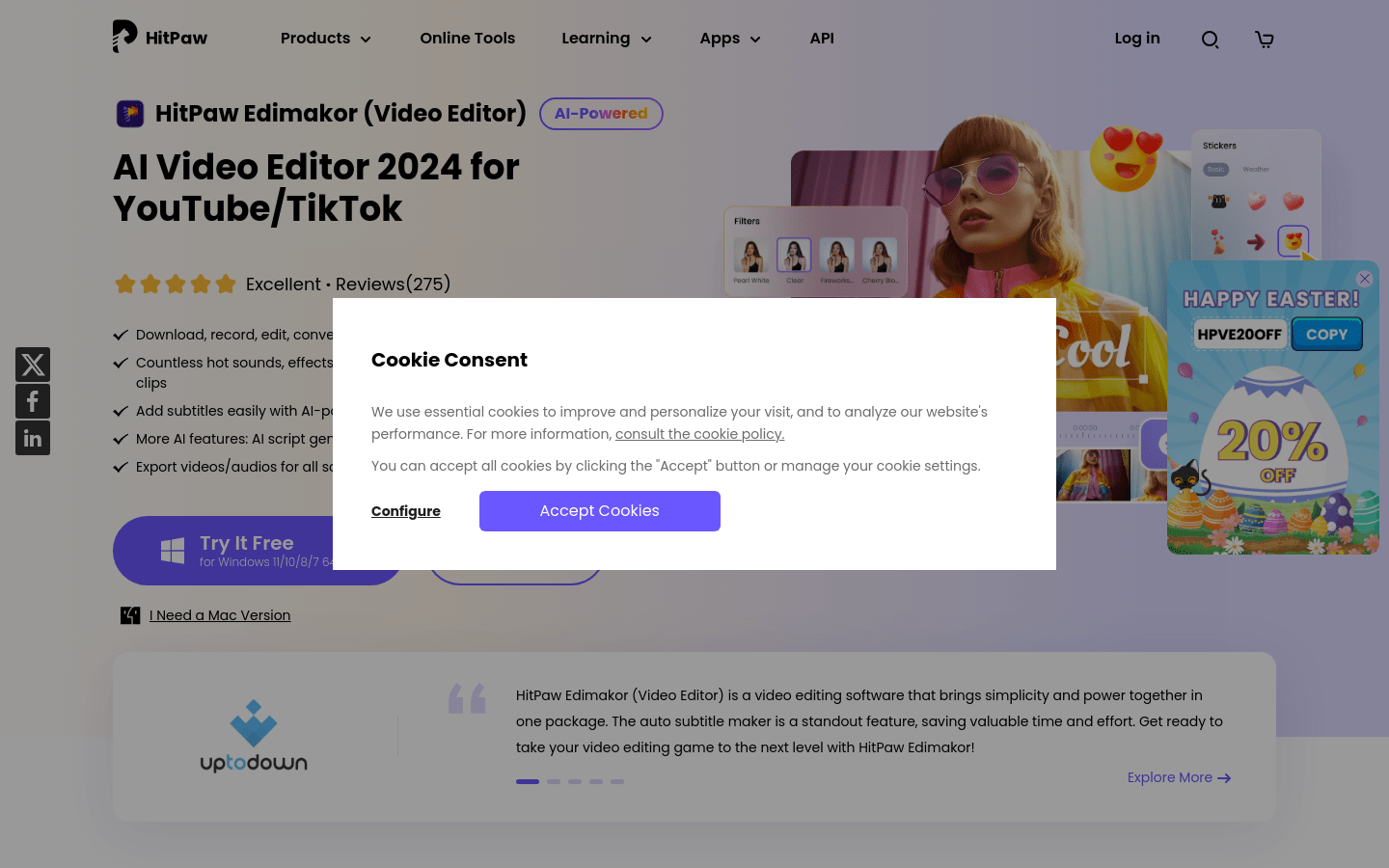This screenshot has height=868, width=1389.
Task: Select the second testimonial carousel dot
Action: [x=554, y=781]
